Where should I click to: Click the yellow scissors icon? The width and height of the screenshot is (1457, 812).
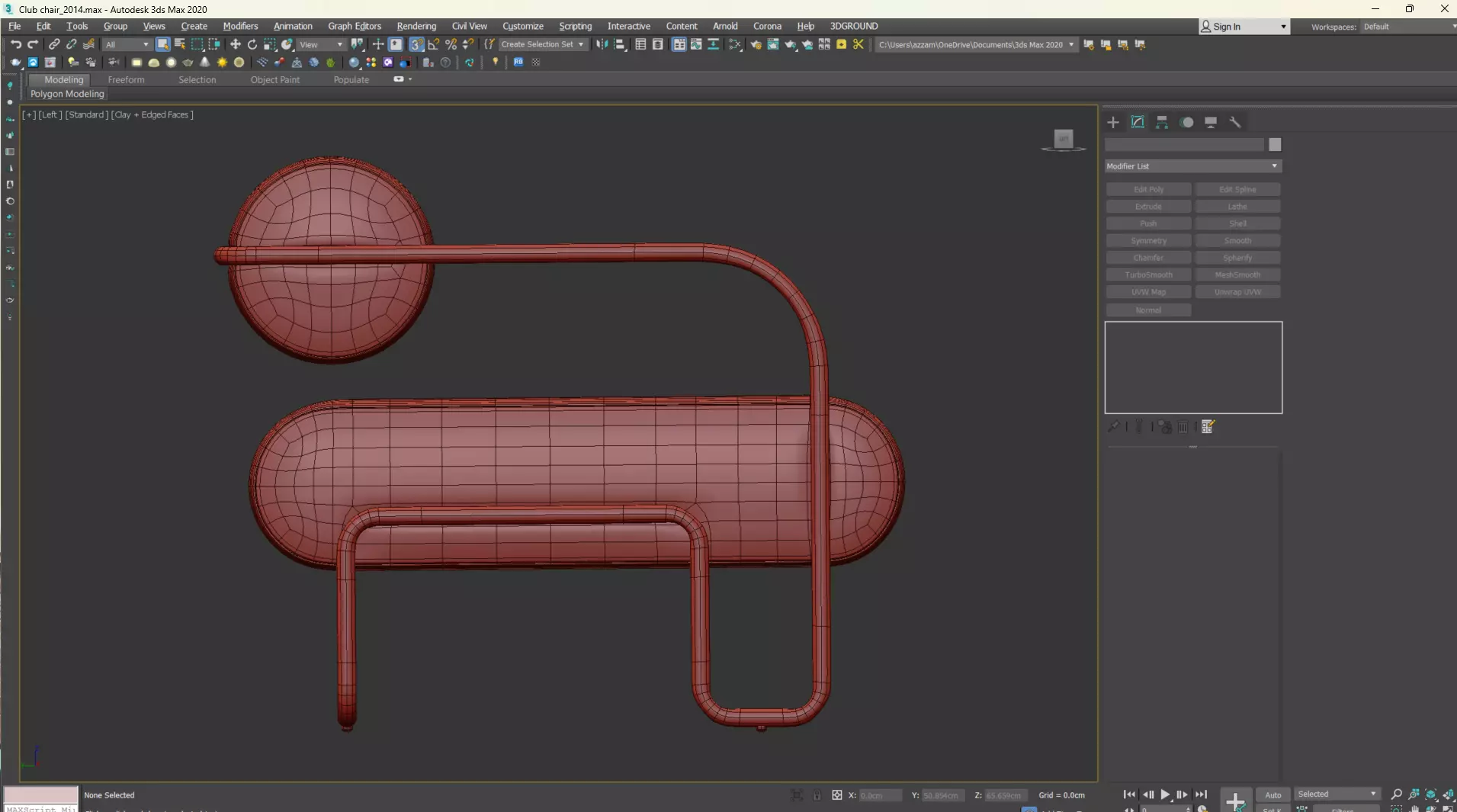point(858,44)
